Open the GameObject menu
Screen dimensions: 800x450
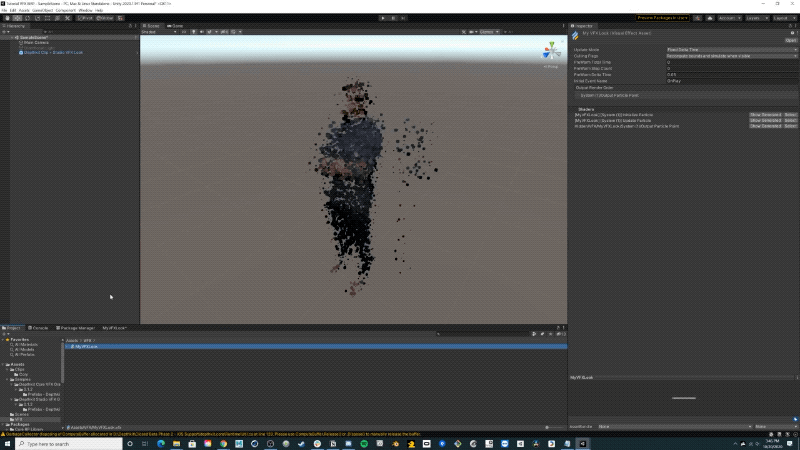point(42,10)
